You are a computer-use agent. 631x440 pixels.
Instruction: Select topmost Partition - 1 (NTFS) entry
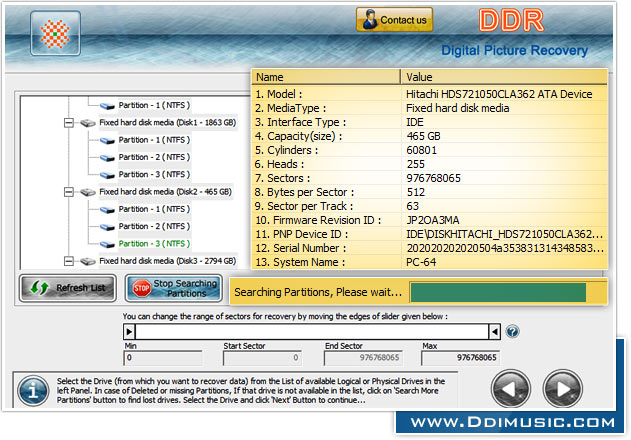[154, 105]
